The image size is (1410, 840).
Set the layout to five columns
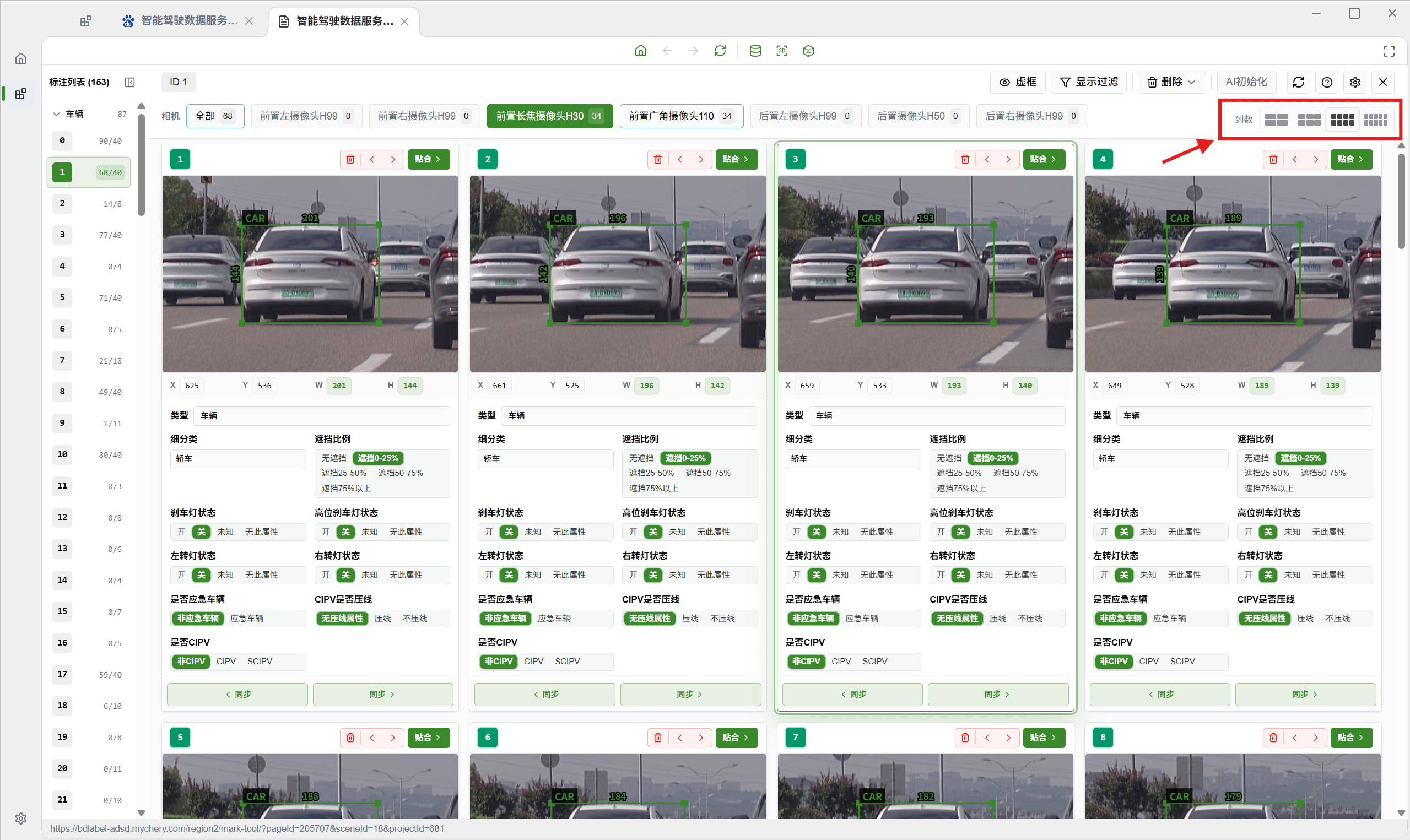point(1375,120)
